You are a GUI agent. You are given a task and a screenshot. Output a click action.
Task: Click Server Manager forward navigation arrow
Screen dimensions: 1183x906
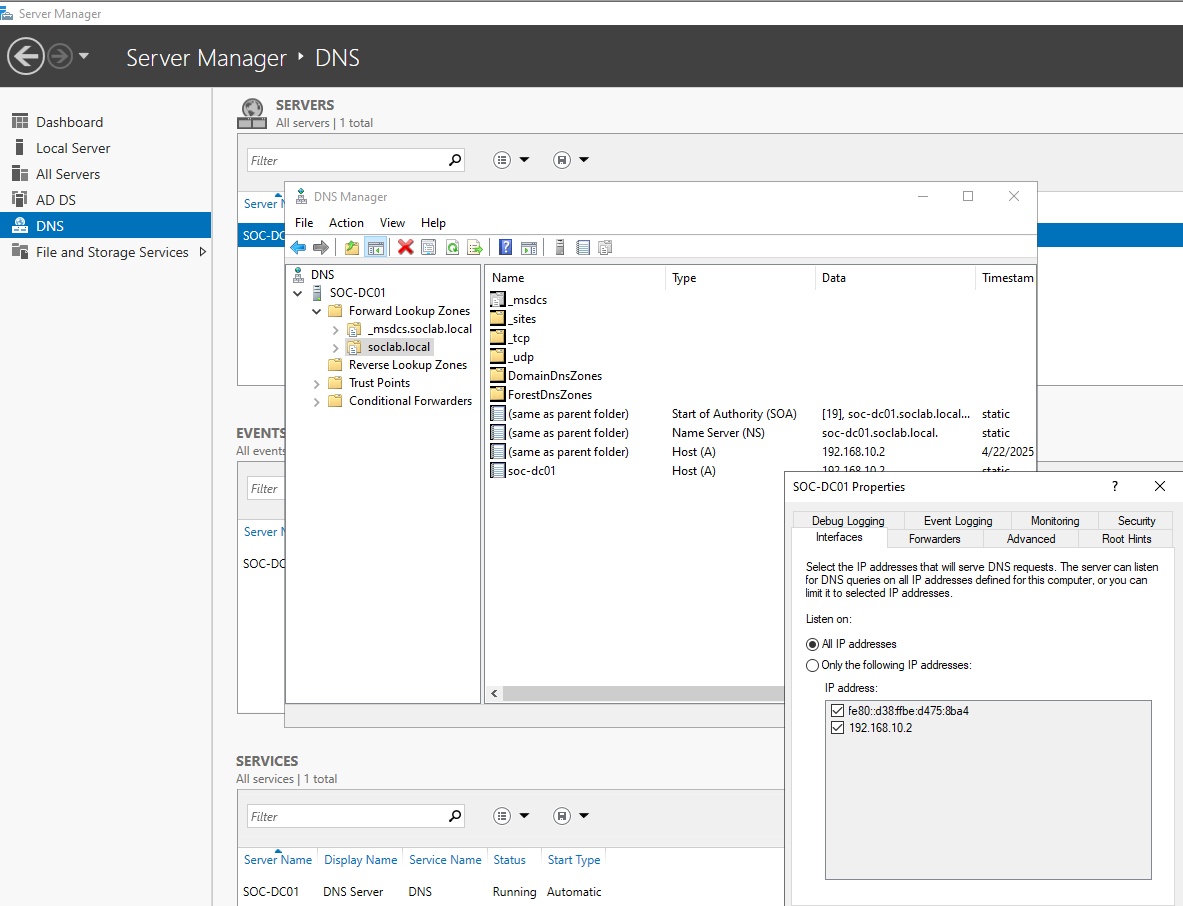(60, 56)
